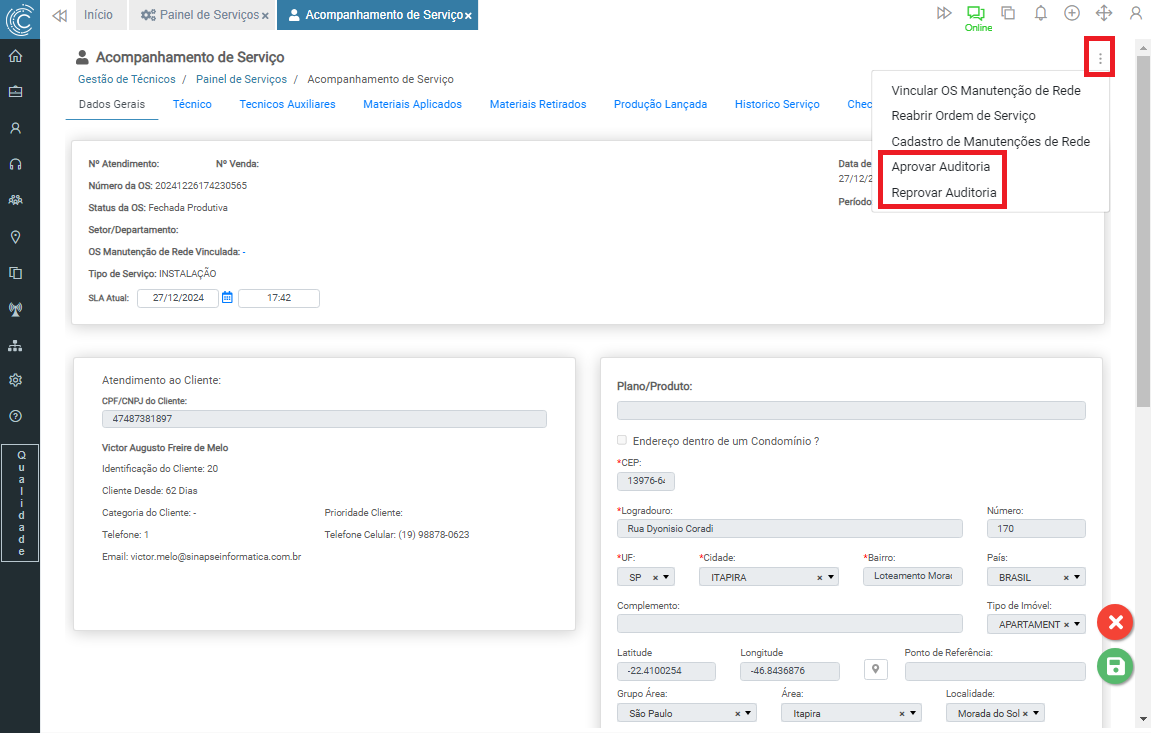Open the notifications bell icon
Viewport: 1151px width, 733px height.
(x=1040, y=13)
